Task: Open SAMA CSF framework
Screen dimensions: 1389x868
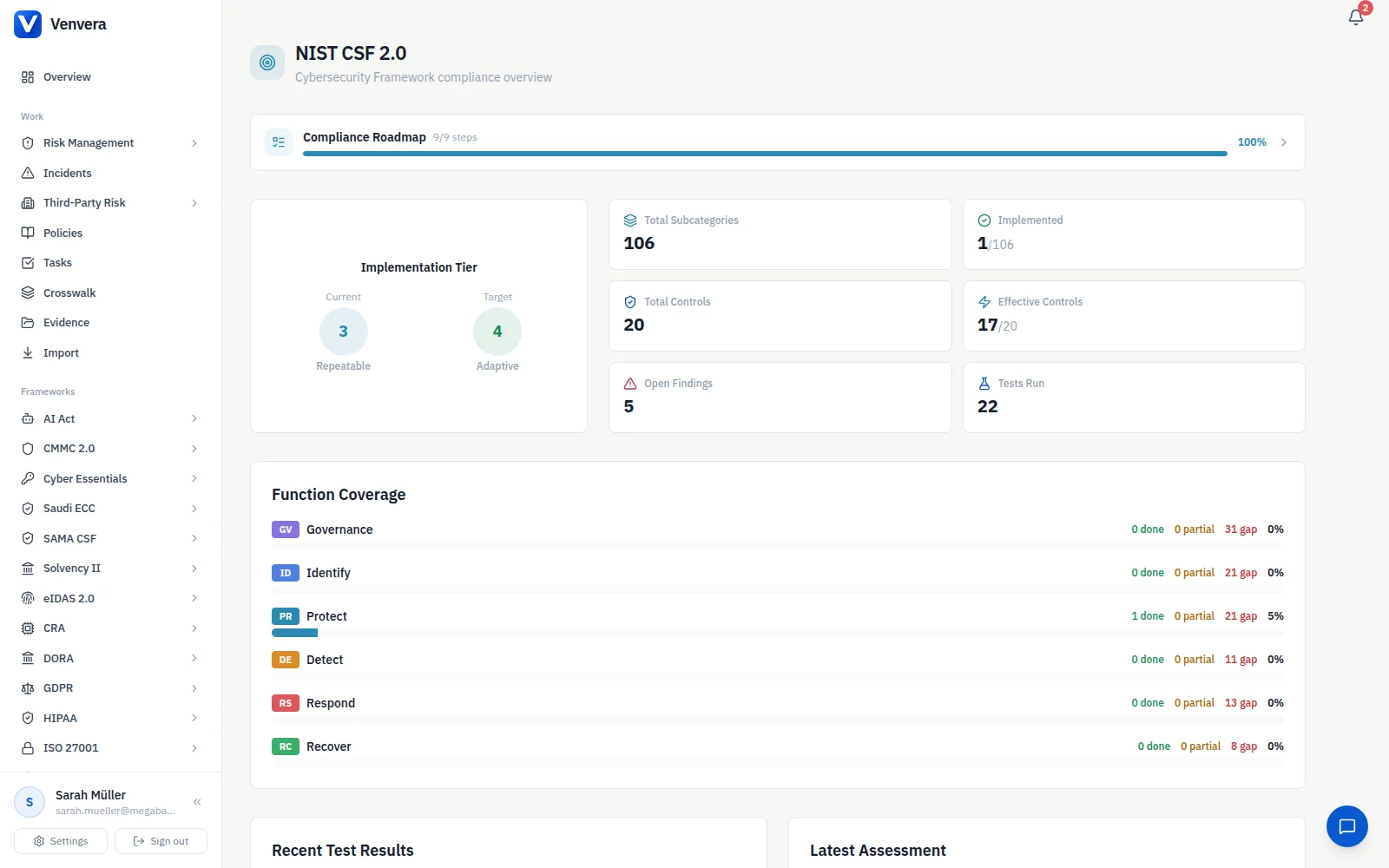Action: coord(110,538)
